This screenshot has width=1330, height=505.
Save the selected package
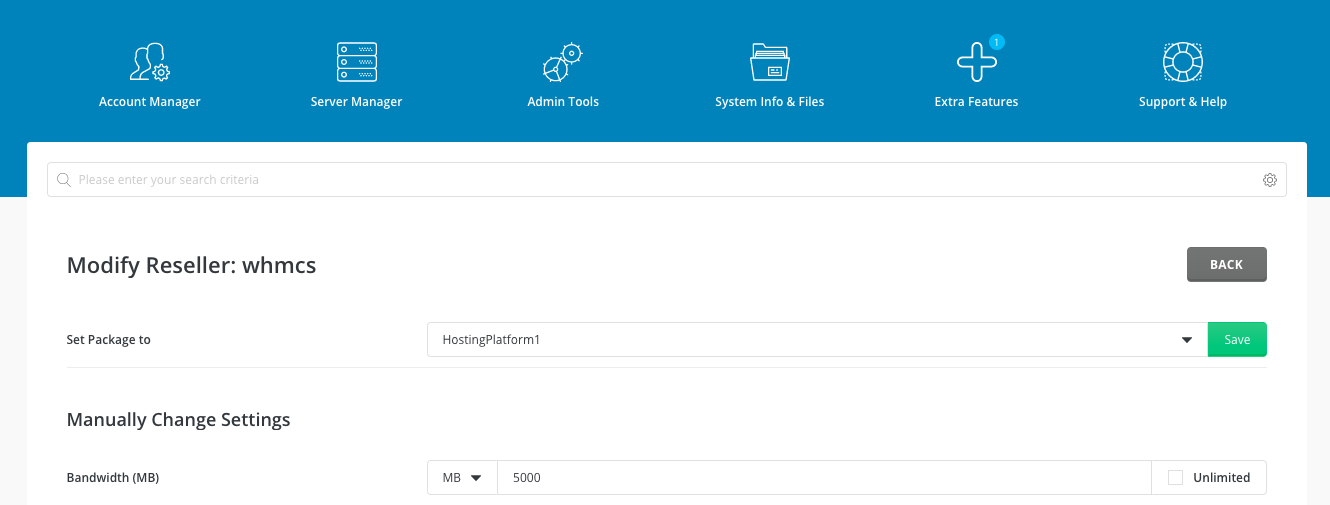point(1237,340)
